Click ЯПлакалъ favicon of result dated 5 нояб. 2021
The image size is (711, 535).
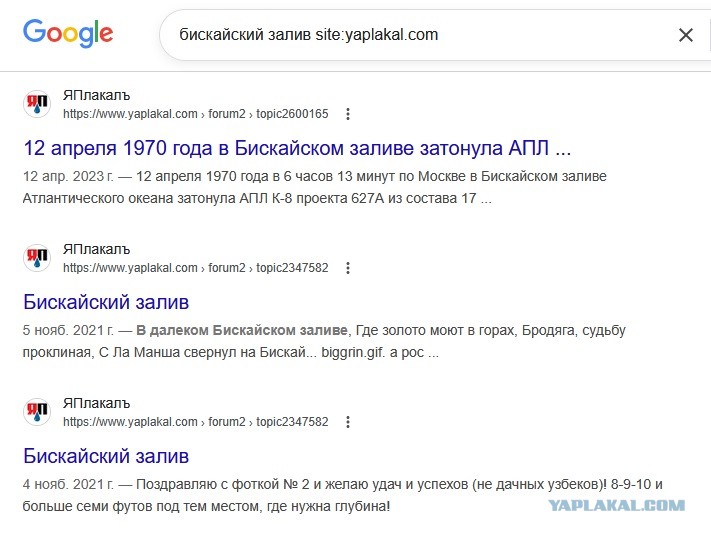pyautogui.click(x=37, y=258)
